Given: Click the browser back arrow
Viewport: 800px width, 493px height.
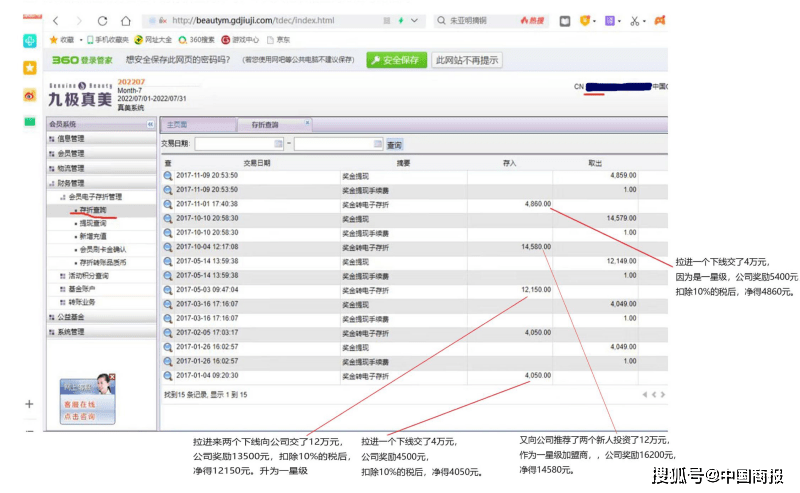Looking at the screenshot, I should (54, 20).
